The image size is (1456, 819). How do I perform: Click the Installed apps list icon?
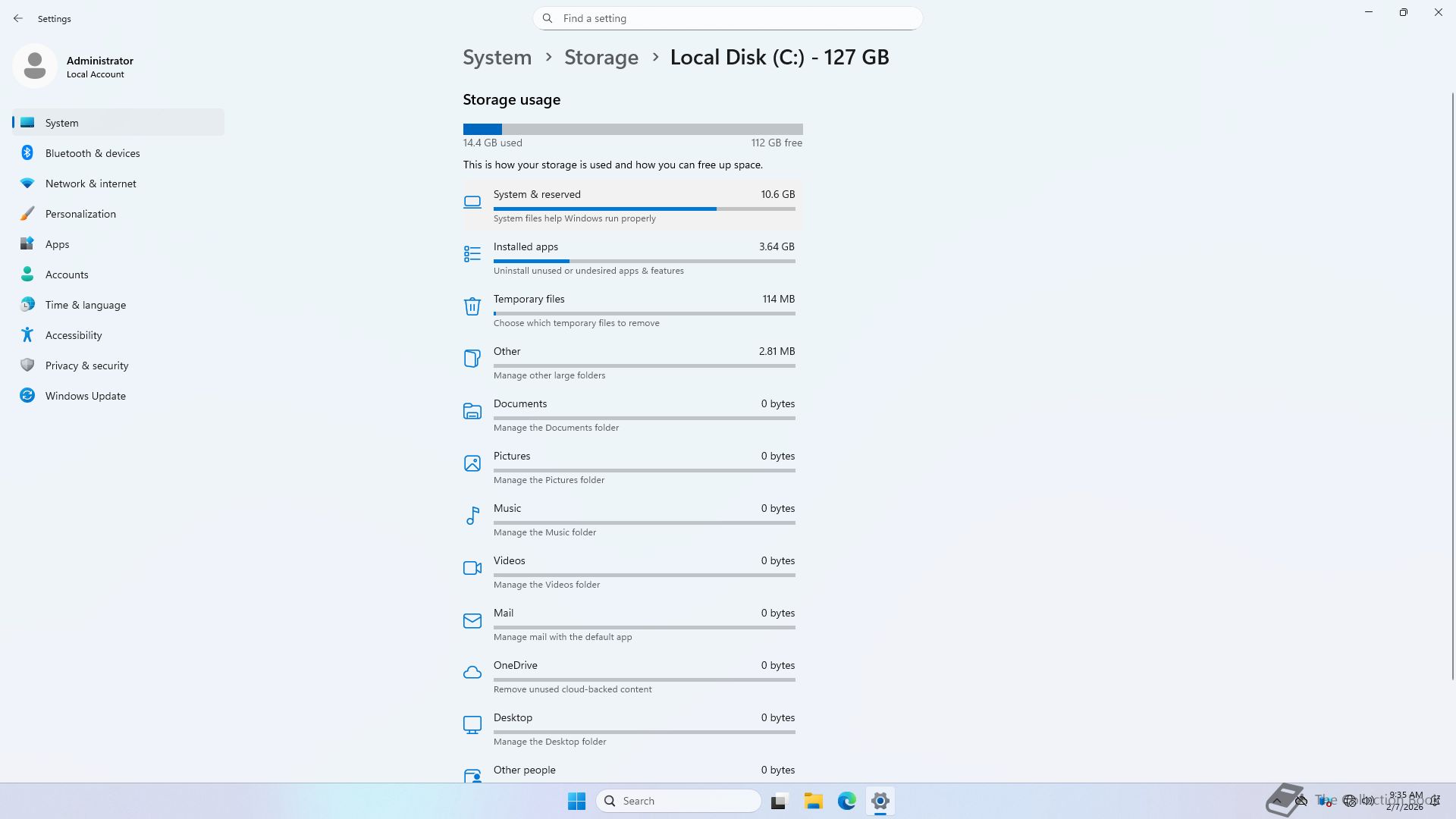coord(472,254)
